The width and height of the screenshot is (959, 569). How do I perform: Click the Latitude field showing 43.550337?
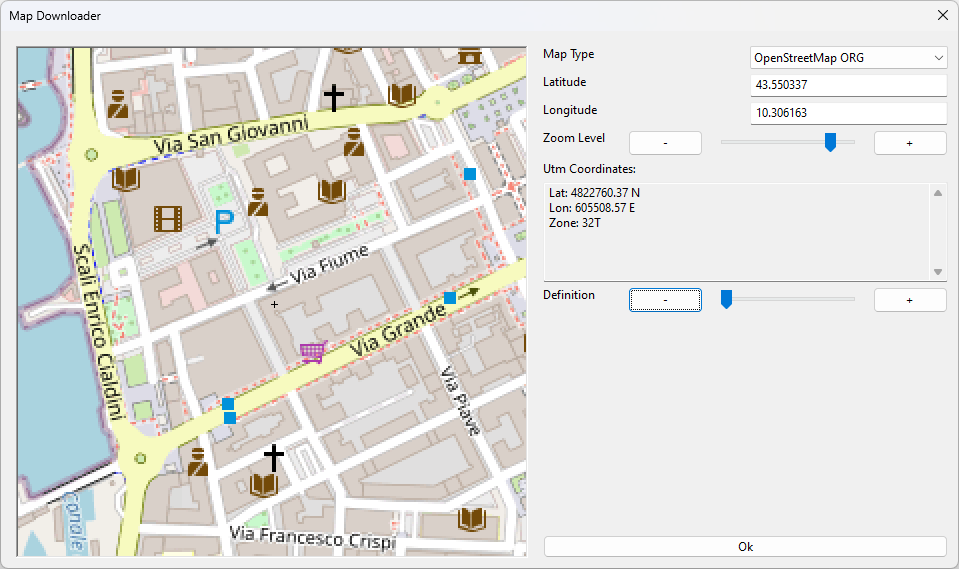[x=848, y=85]
